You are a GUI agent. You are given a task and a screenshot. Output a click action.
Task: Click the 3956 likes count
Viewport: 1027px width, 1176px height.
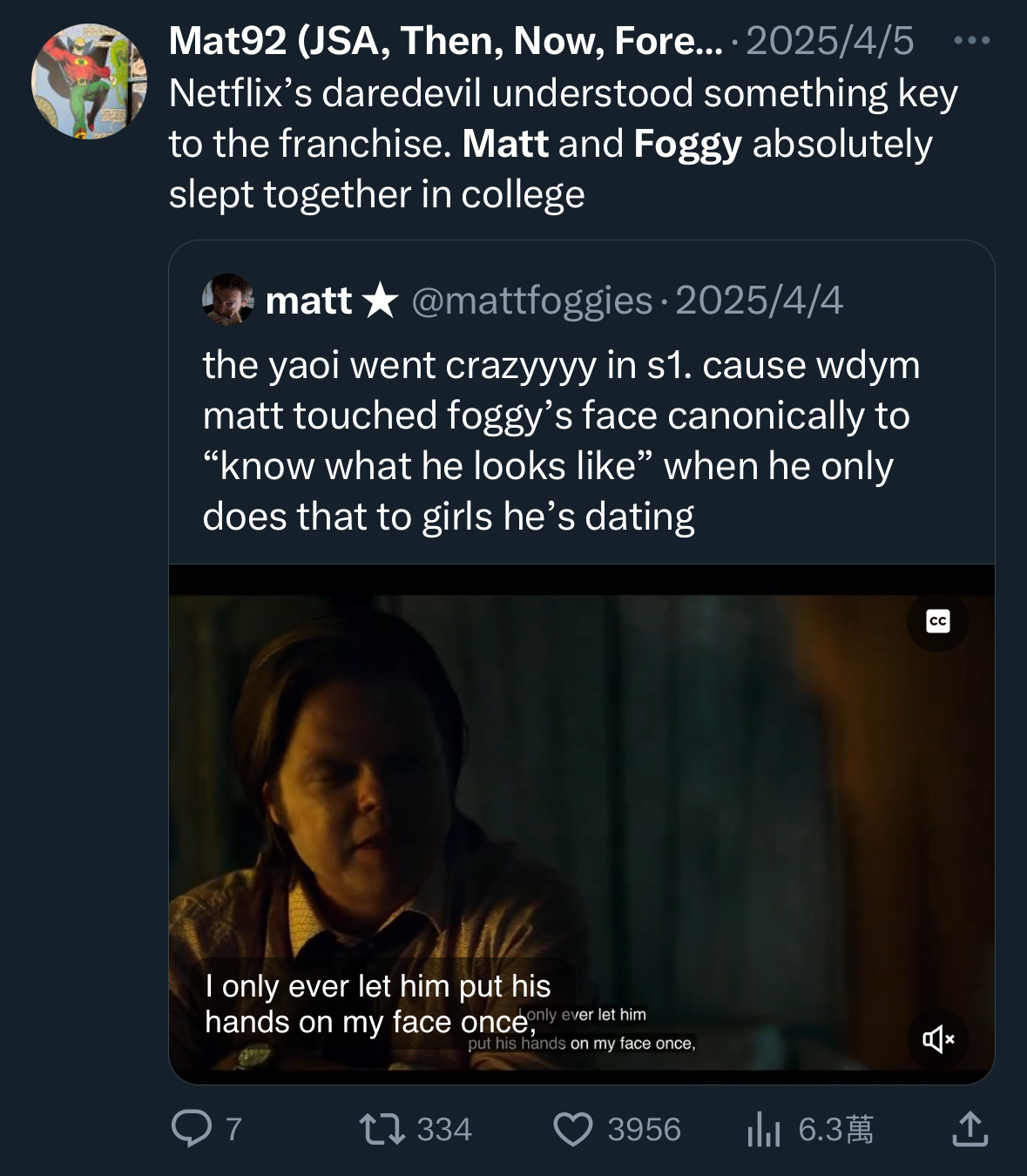[x=644, y=1130]
